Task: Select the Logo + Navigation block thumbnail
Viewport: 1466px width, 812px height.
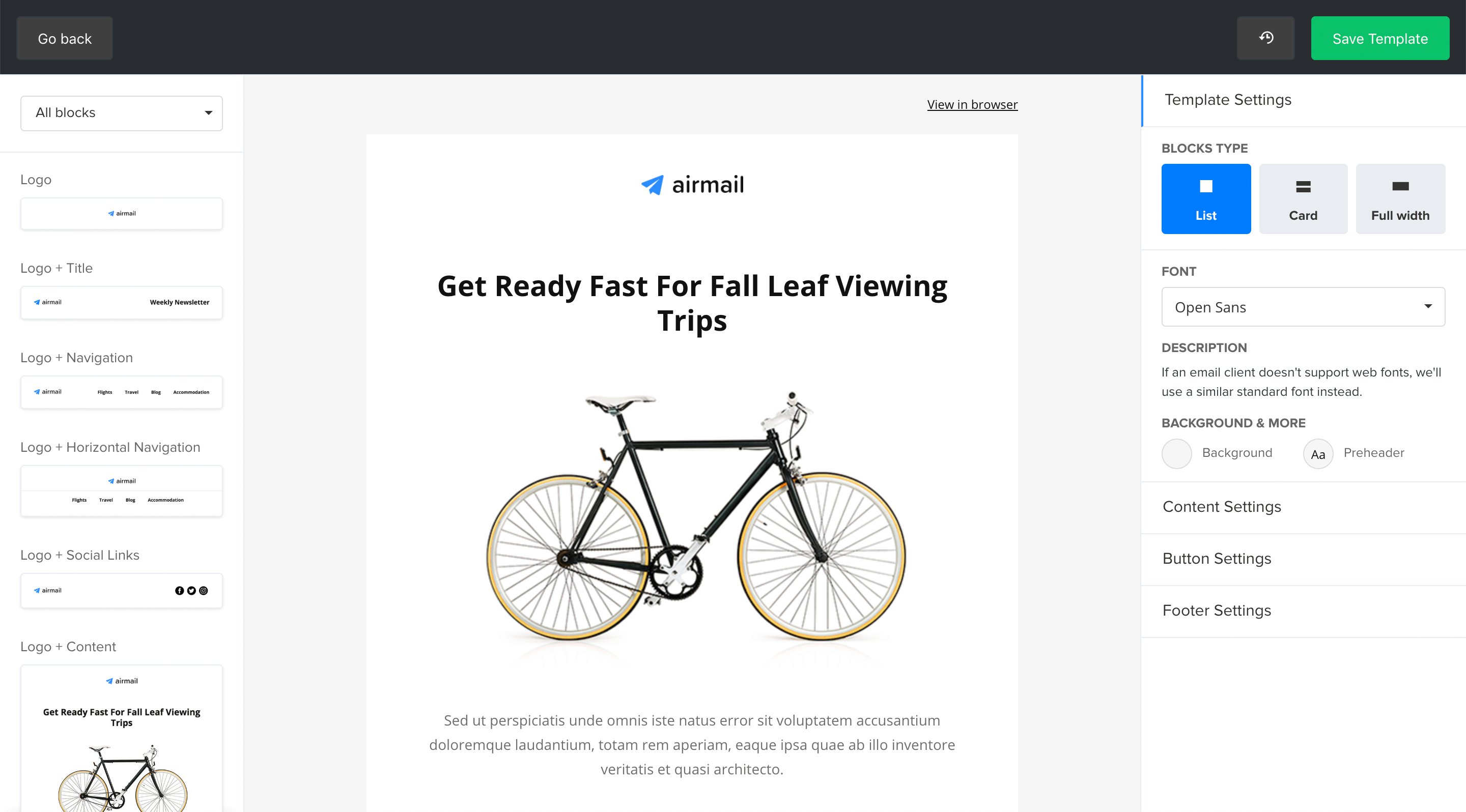Action: [x=121, y=392]
